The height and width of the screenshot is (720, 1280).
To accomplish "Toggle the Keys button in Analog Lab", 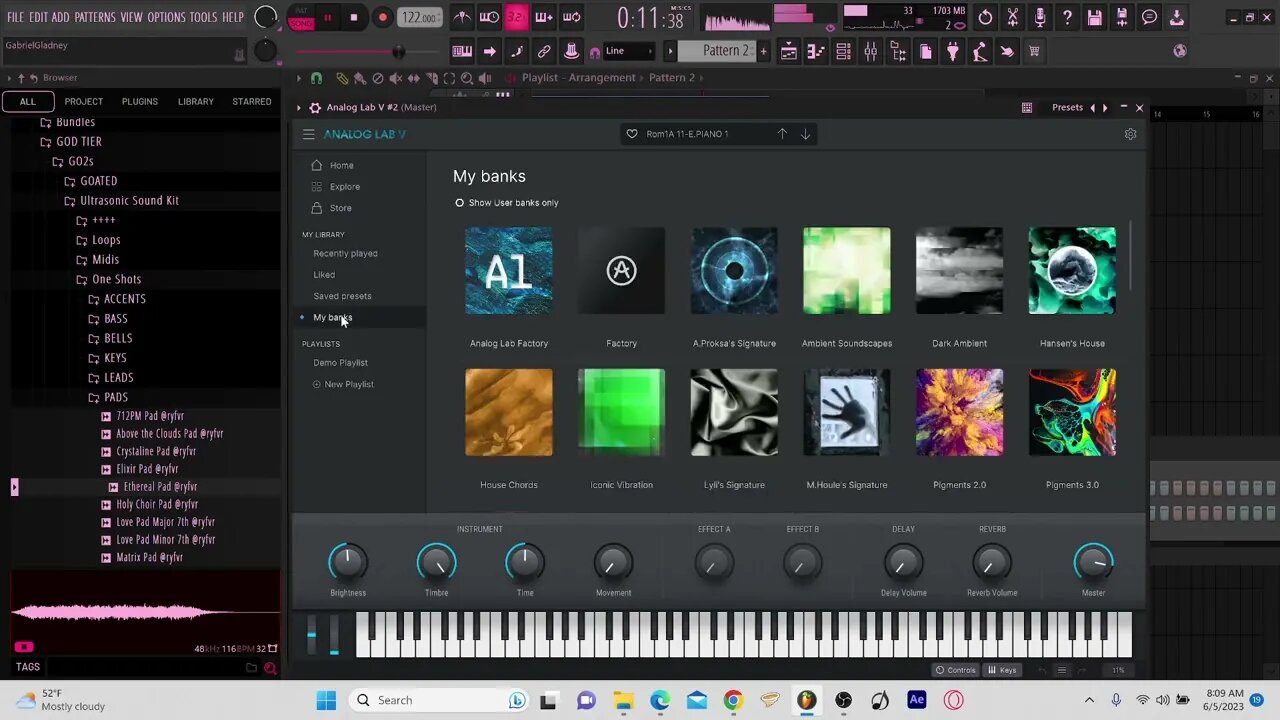I will [1002, 670].
